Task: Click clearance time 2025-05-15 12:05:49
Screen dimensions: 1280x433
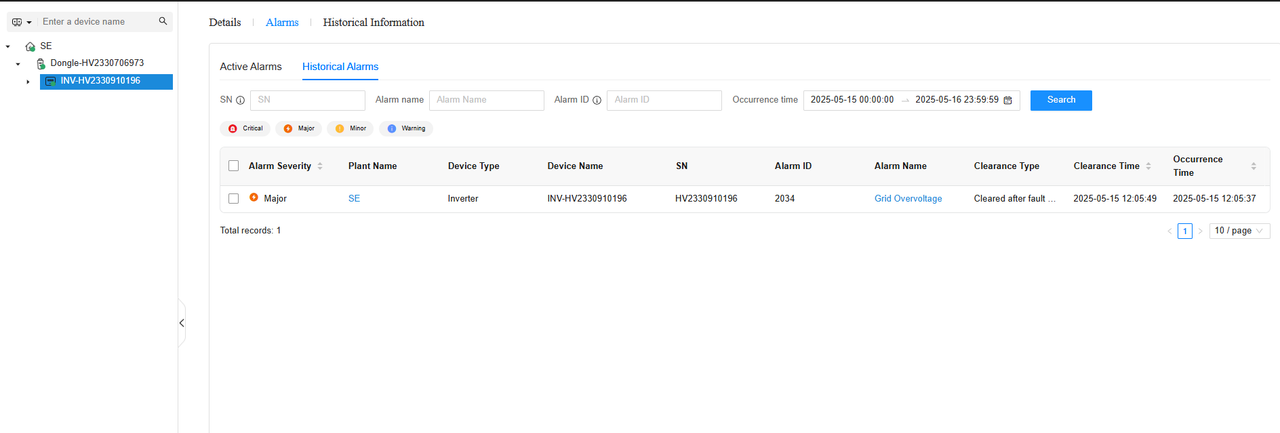Action: click(1115, 198)
